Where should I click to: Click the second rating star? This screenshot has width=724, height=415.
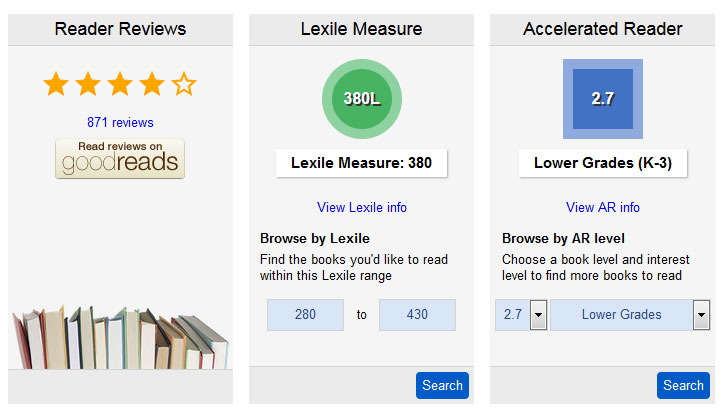coord(88,84)
